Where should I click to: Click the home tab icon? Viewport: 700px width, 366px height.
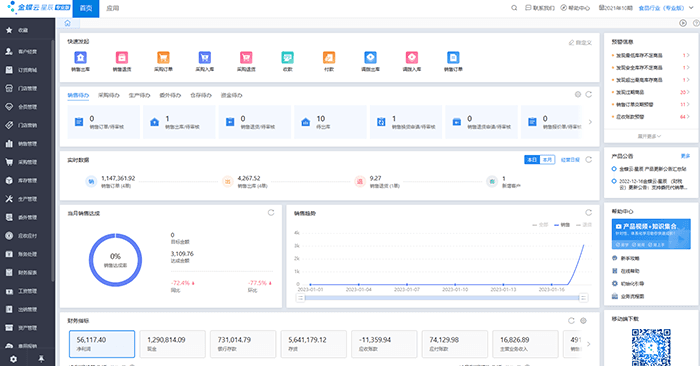point(67,23)
